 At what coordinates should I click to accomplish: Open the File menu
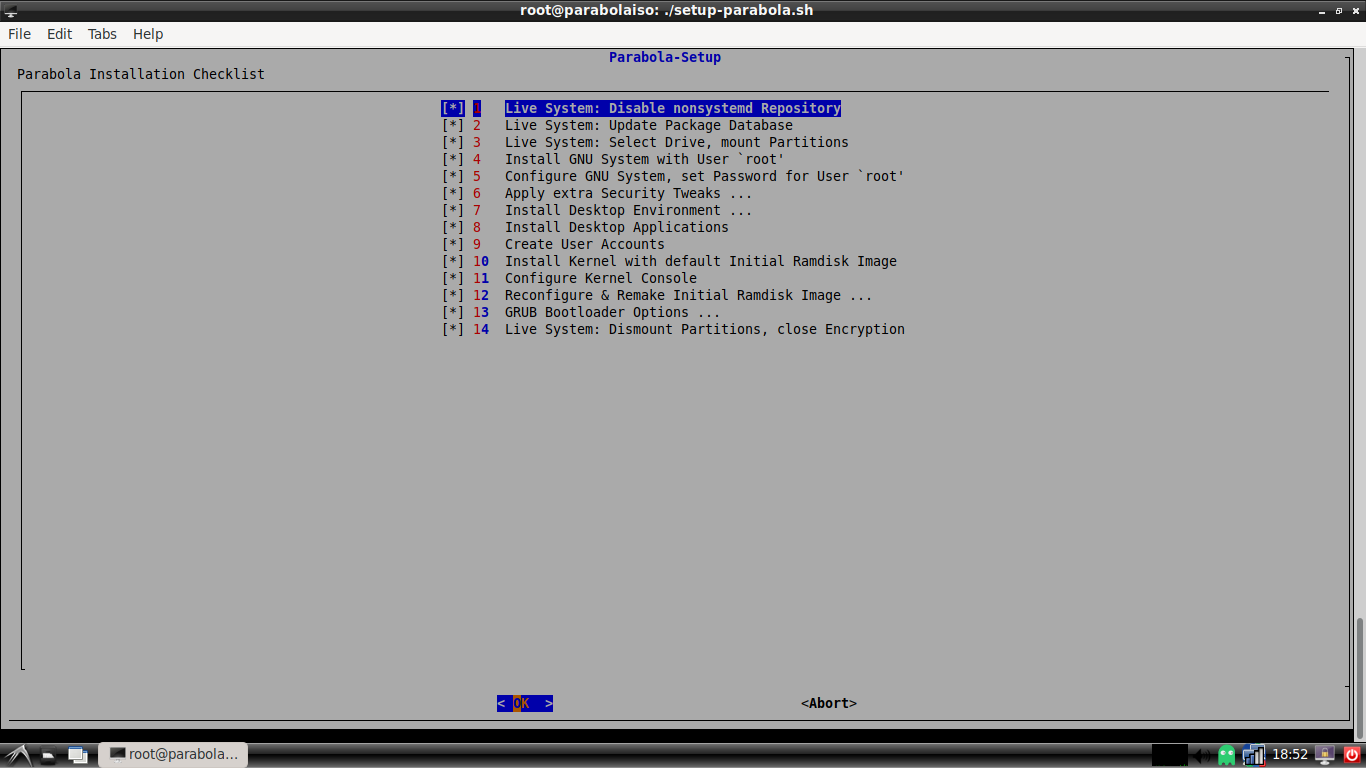coord(19,34)
